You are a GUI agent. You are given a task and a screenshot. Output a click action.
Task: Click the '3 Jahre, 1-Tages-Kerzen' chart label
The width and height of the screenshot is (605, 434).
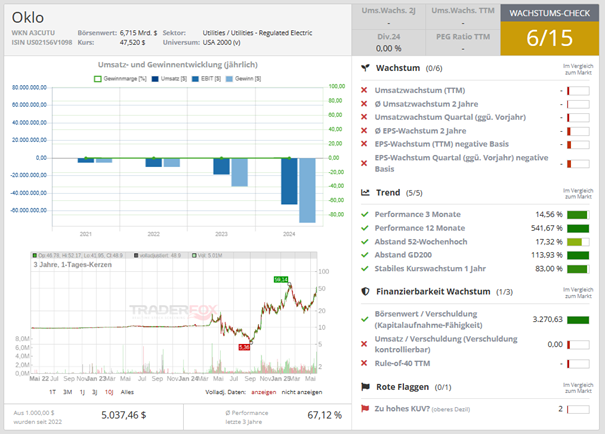pyautogui.click(x=73, y=265)
